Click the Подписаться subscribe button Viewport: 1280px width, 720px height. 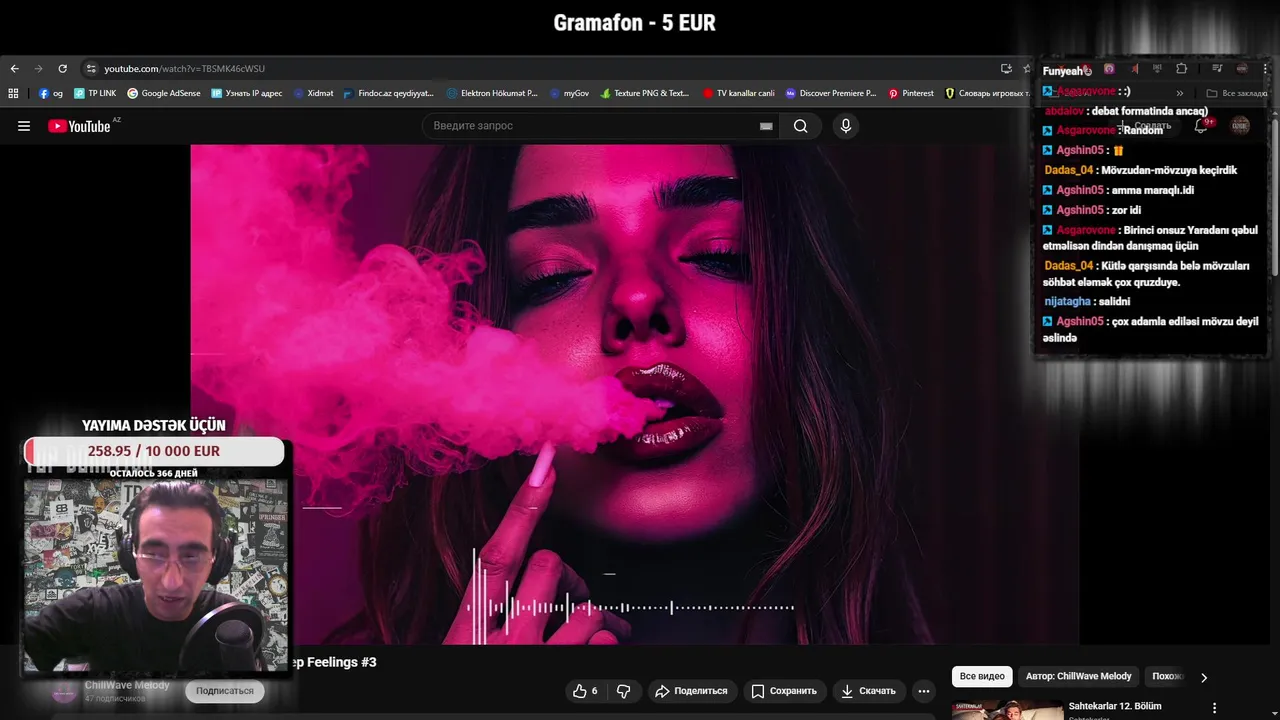tap(225, 691)
